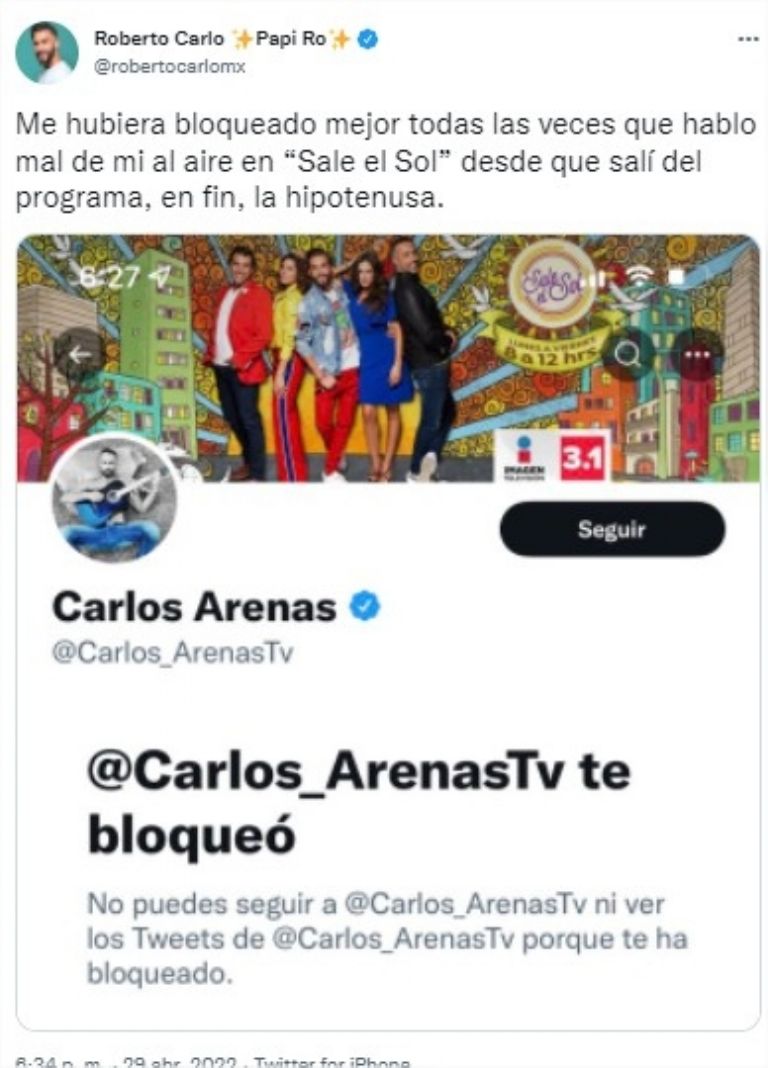
Task: Click the Wi-Fi status icon in screenshot
Action: click(x=638, y=276)
